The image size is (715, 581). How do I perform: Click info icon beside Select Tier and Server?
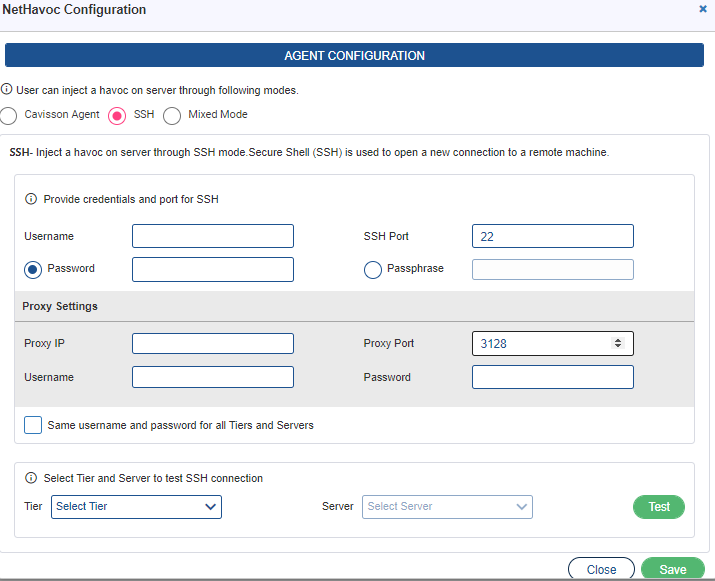coord(31,478)
